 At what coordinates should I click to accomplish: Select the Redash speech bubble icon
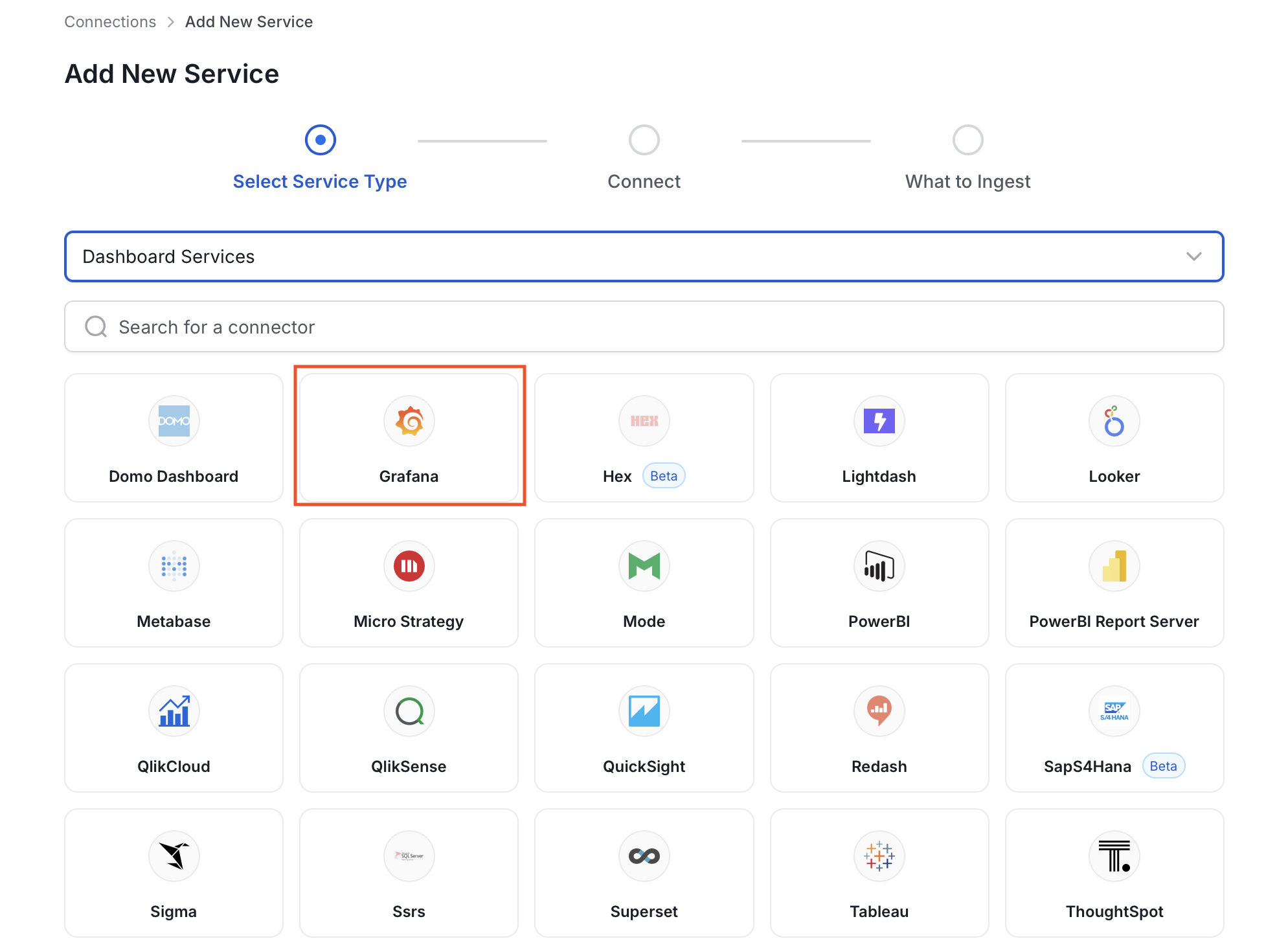click(x=879, y=711)
